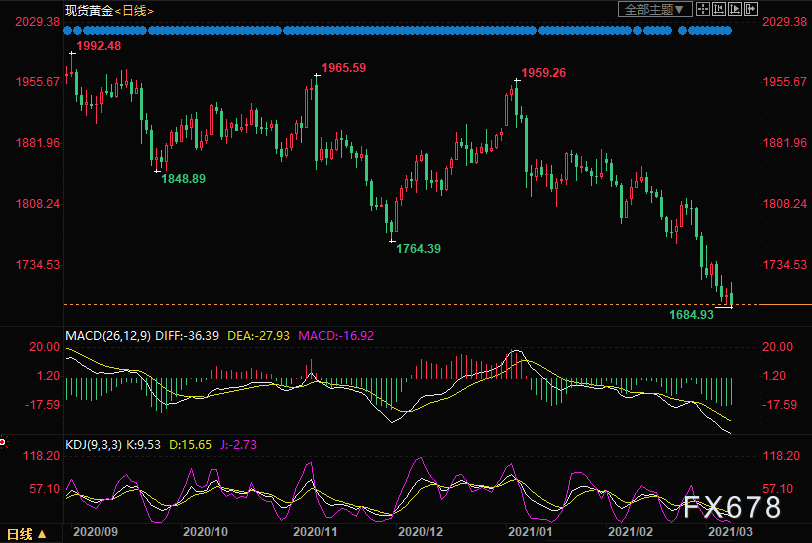
Task: Click the 2020/09 date on time axis
Action: tap(95, 532)
